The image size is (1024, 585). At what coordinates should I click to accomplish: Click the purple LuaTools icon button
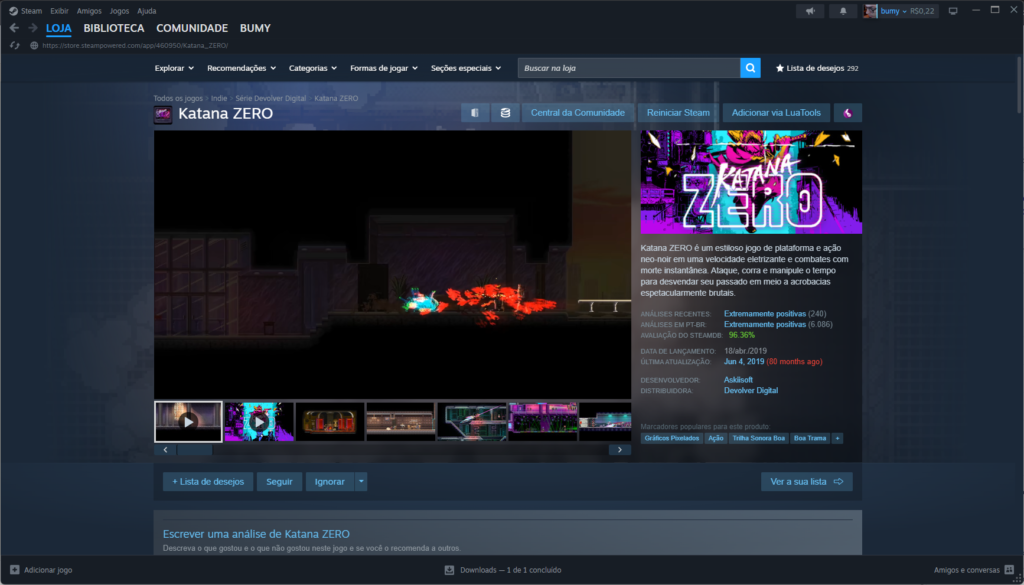point(848,113)
